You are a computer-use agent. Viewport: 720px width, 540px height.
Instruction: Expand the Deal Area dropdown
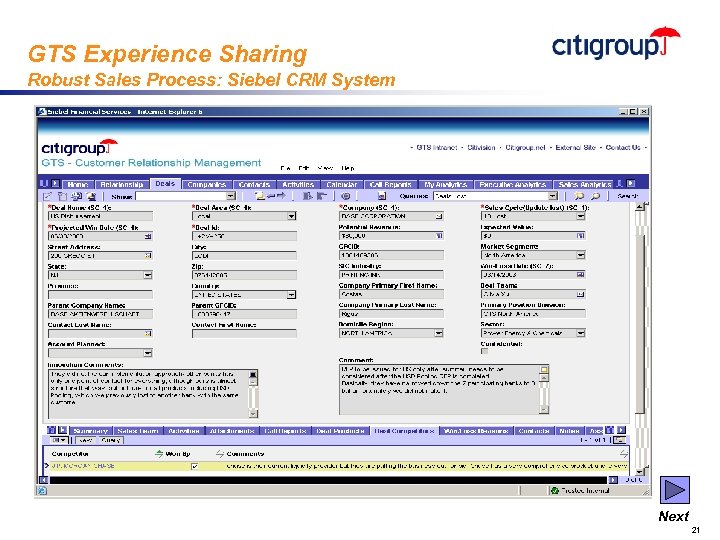291,216
